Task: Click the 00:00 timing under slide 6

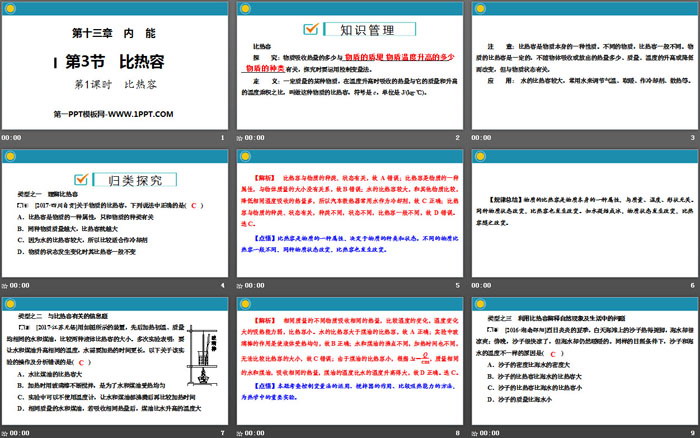Action: click(x=481, y=285)
